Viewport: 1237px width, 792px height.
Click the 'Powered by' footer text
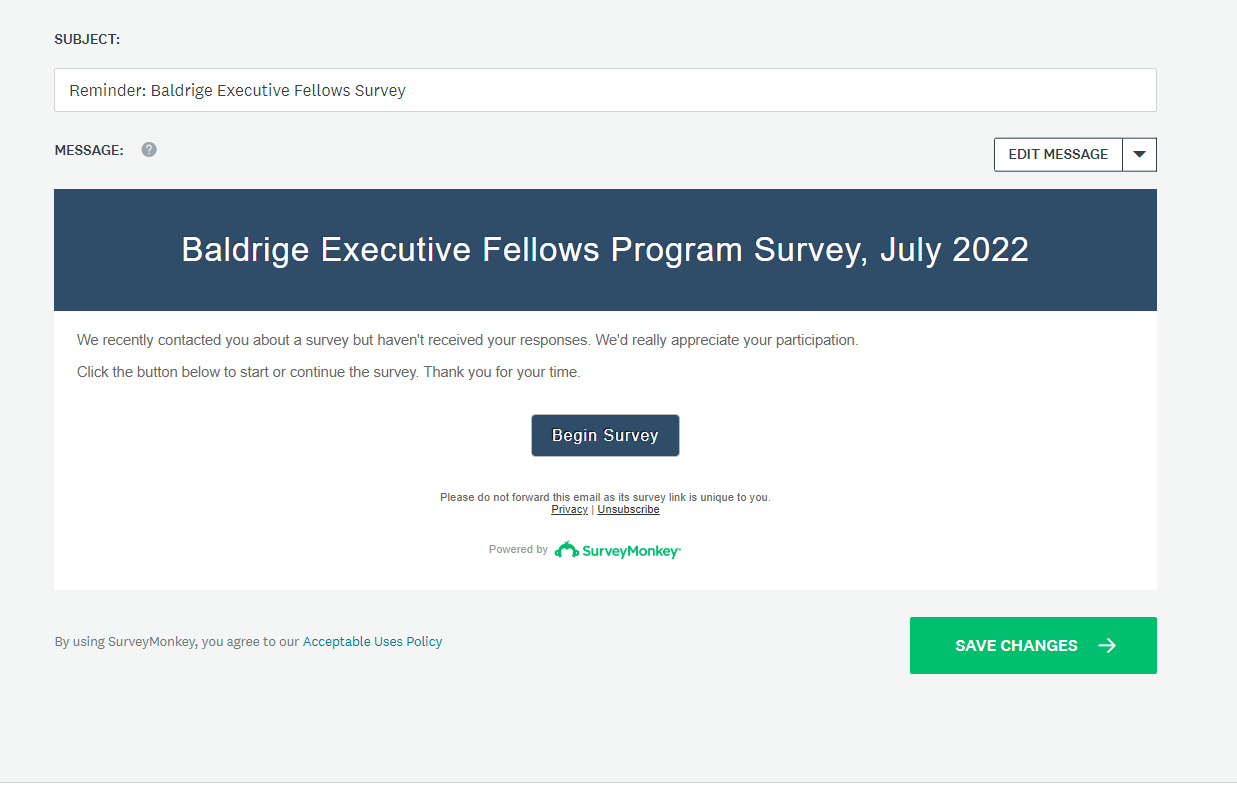(x=518, y=549)
